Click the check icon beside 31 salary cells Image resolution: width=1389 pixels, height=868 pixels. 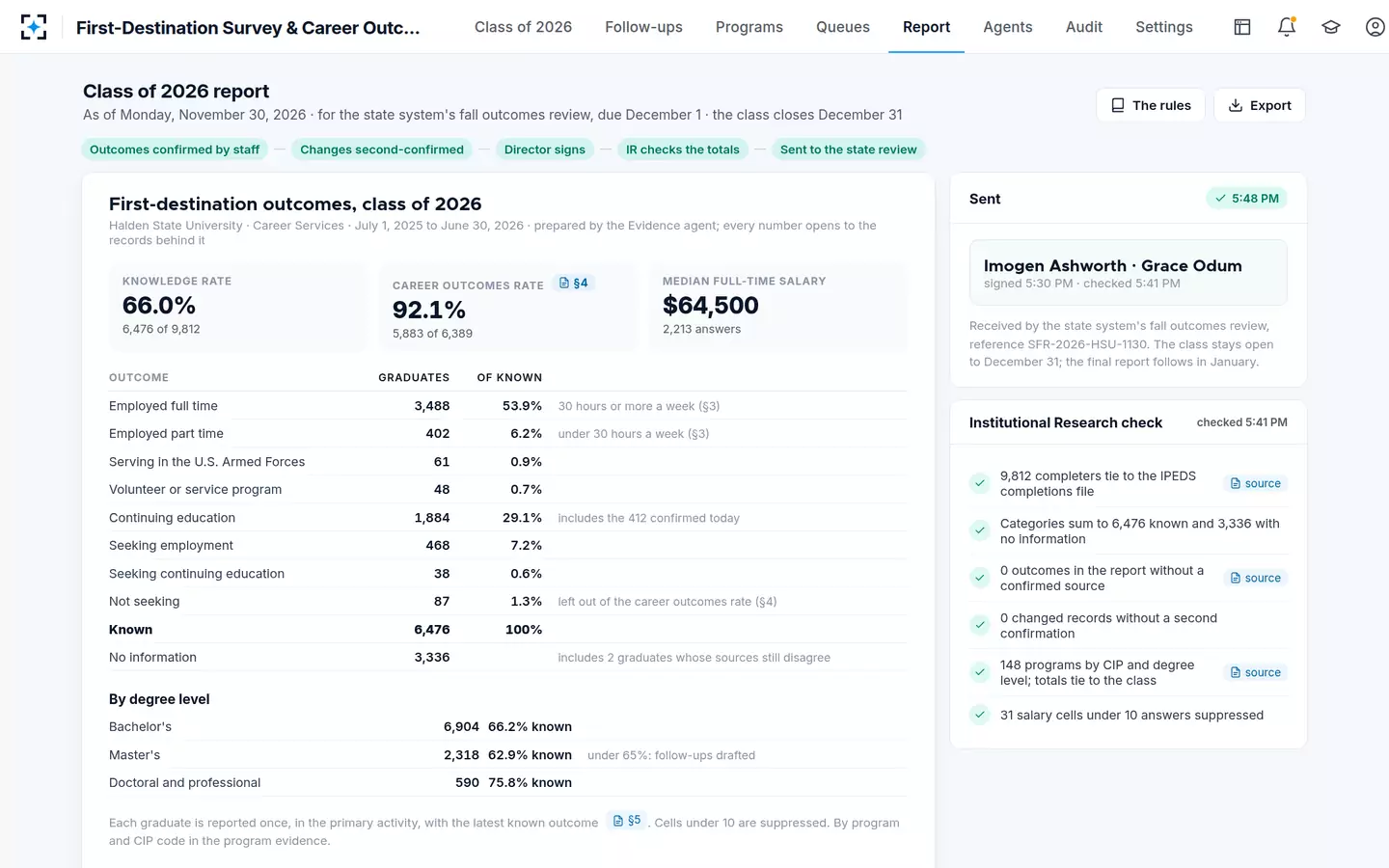click(980, 715)
